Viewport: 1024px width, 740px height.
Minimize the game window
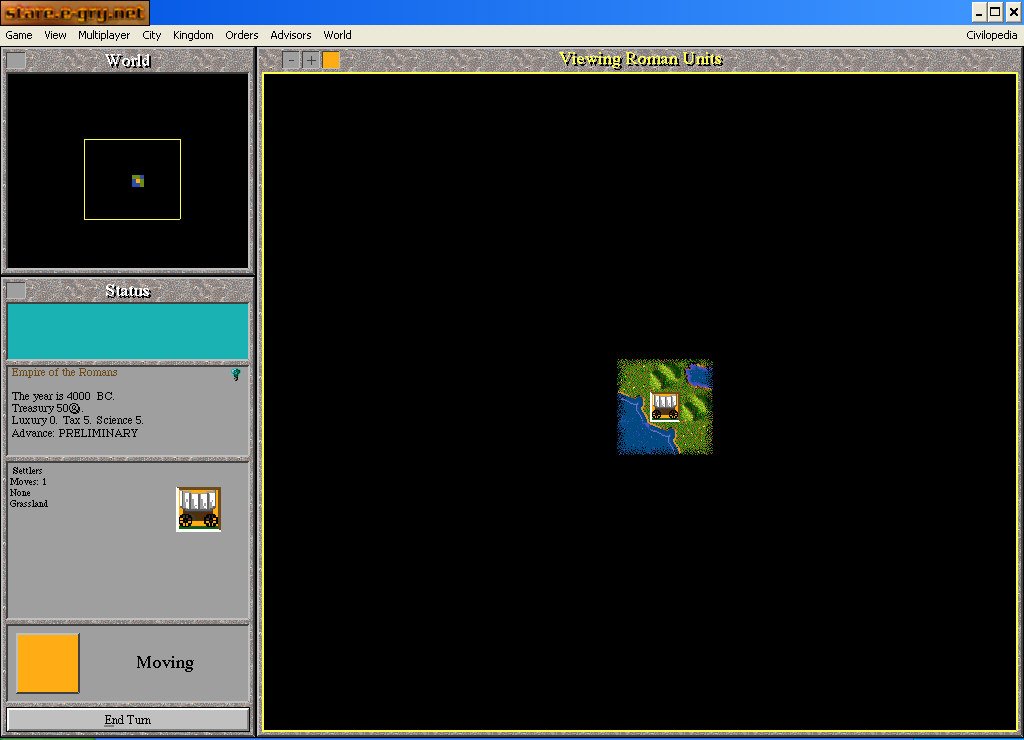point(978,12)
